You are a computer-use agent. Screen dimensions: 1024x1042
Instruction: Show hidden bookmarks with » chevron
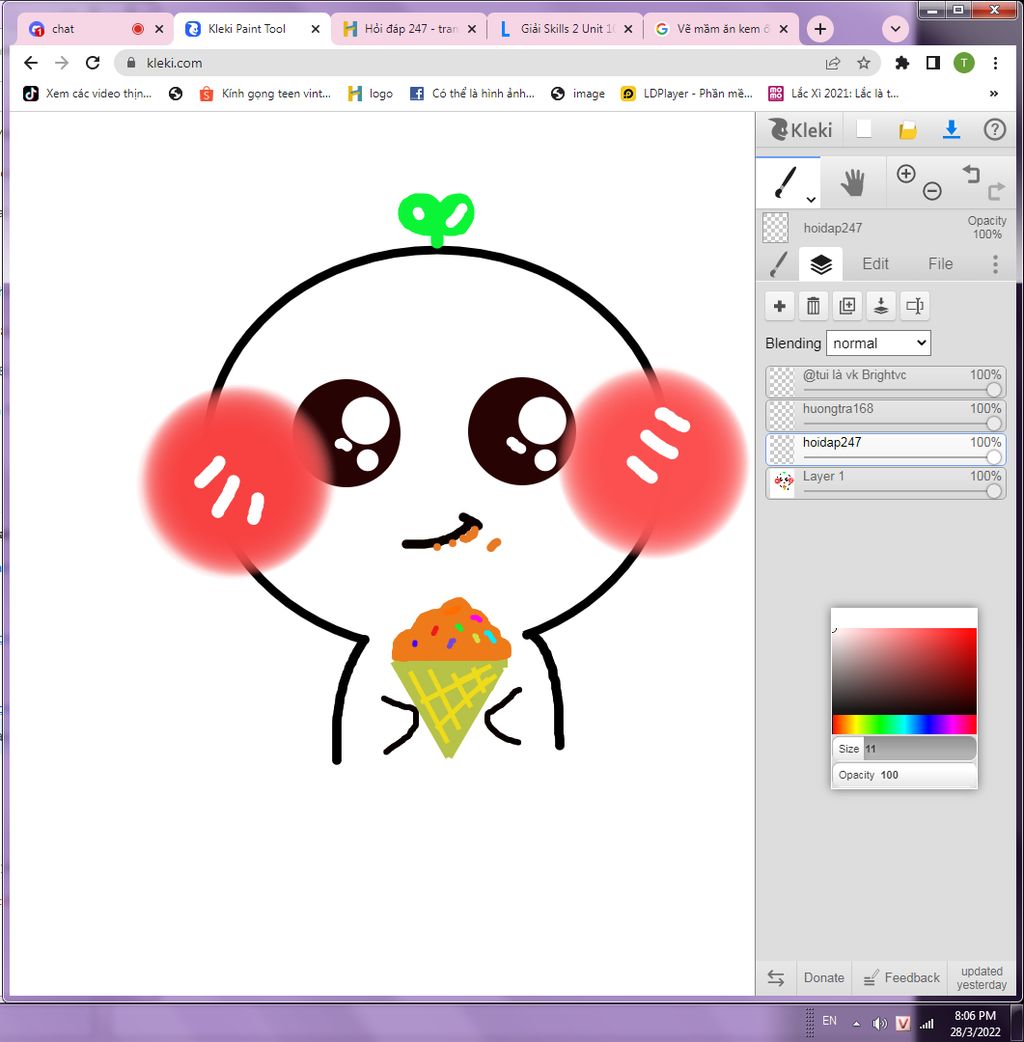point(993,93)
